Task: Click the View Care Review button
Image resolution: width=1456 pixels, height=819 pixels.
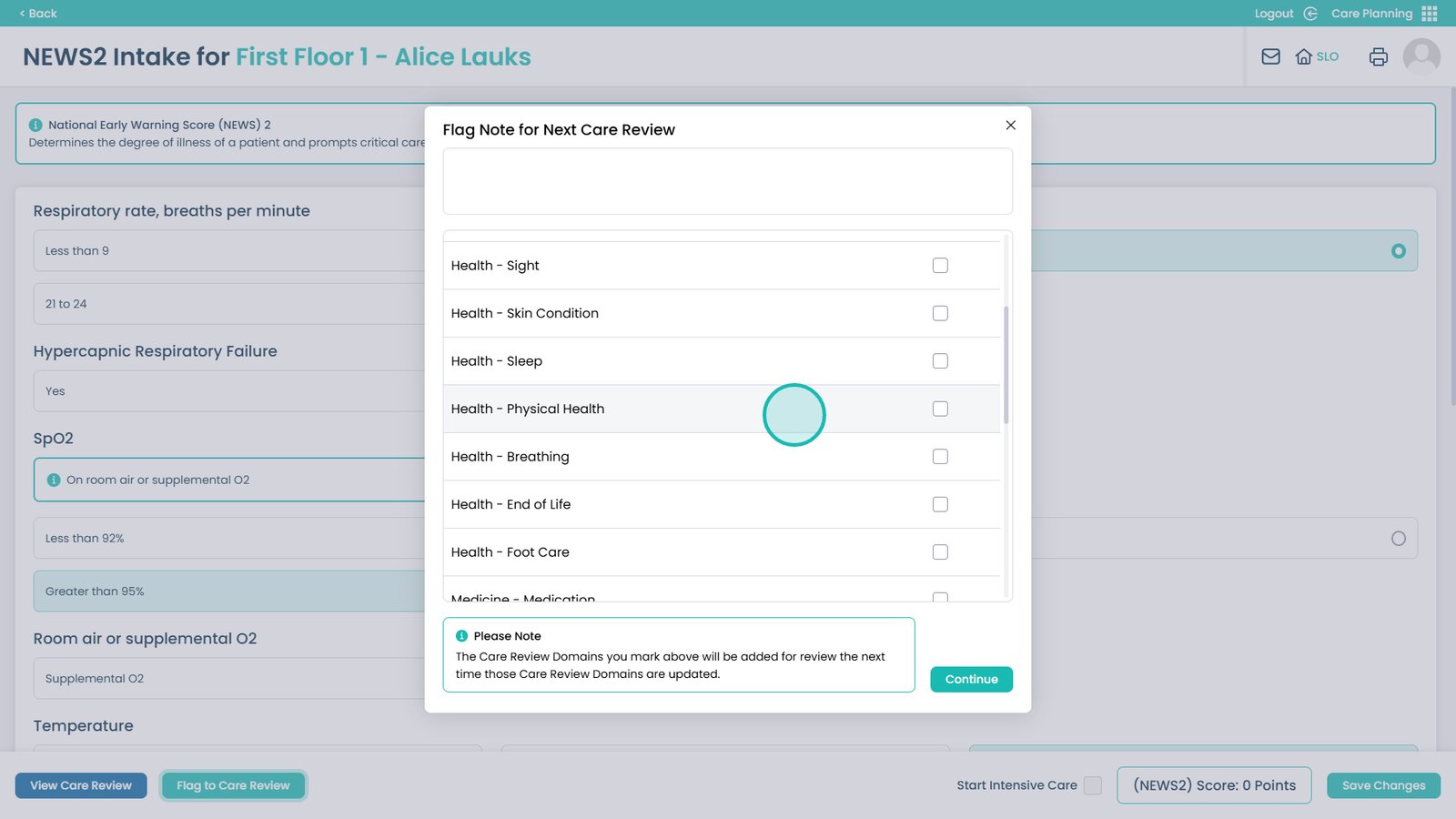Action: [x=81, y=785]
